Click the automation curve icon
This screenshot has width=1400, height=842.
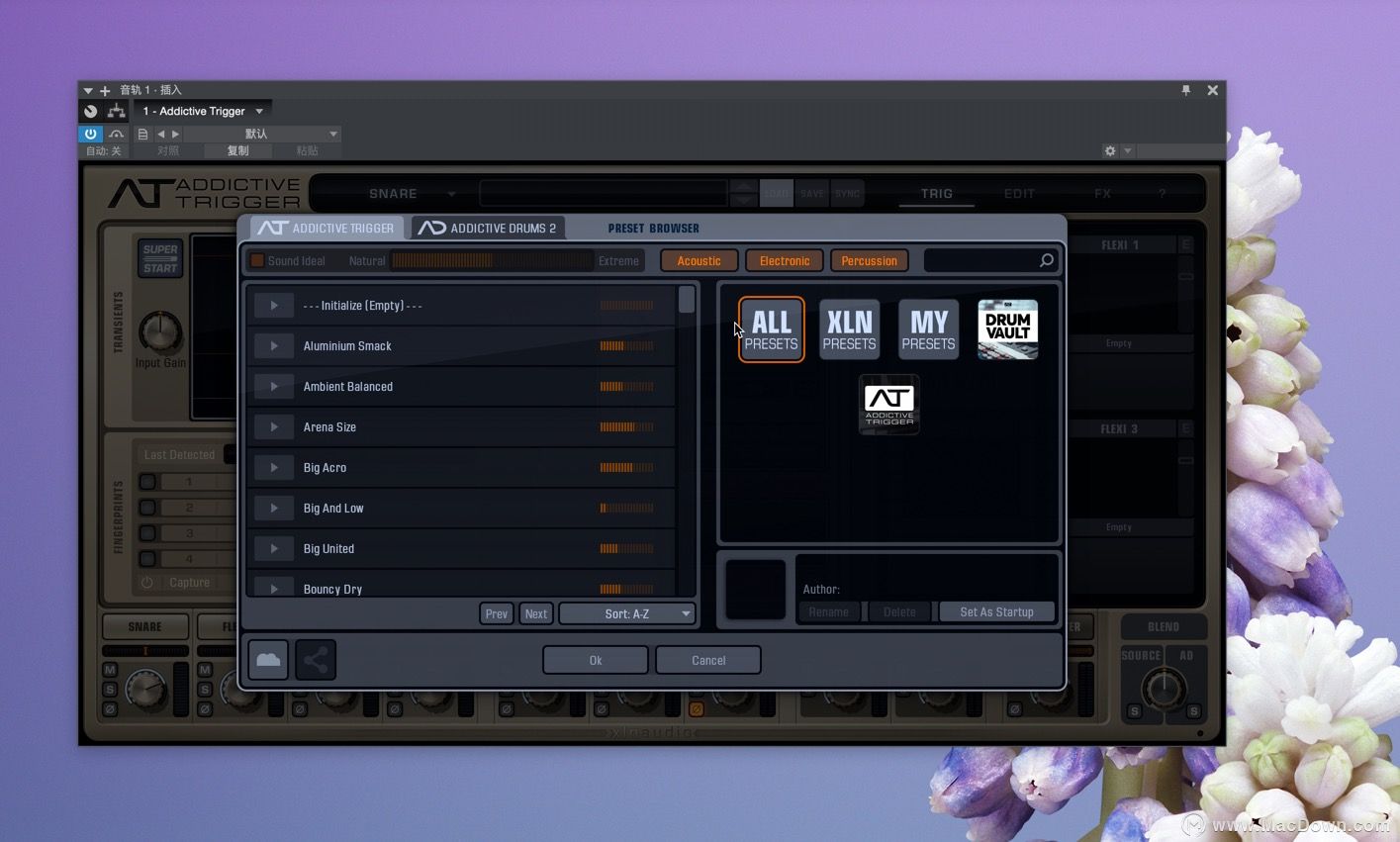[116, 134]
